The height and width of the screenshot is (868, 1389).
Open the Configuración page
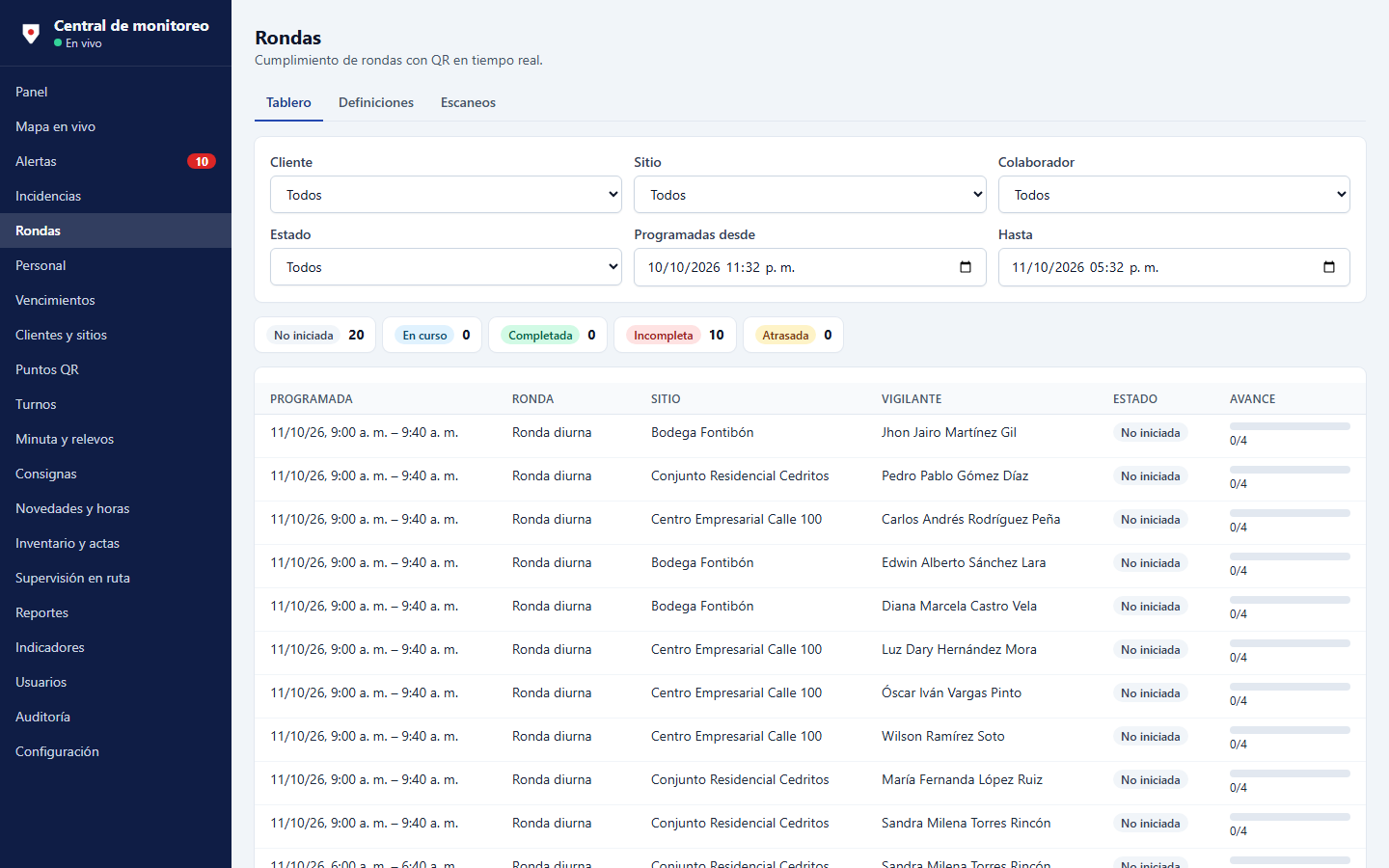click(x=116, y=751)
